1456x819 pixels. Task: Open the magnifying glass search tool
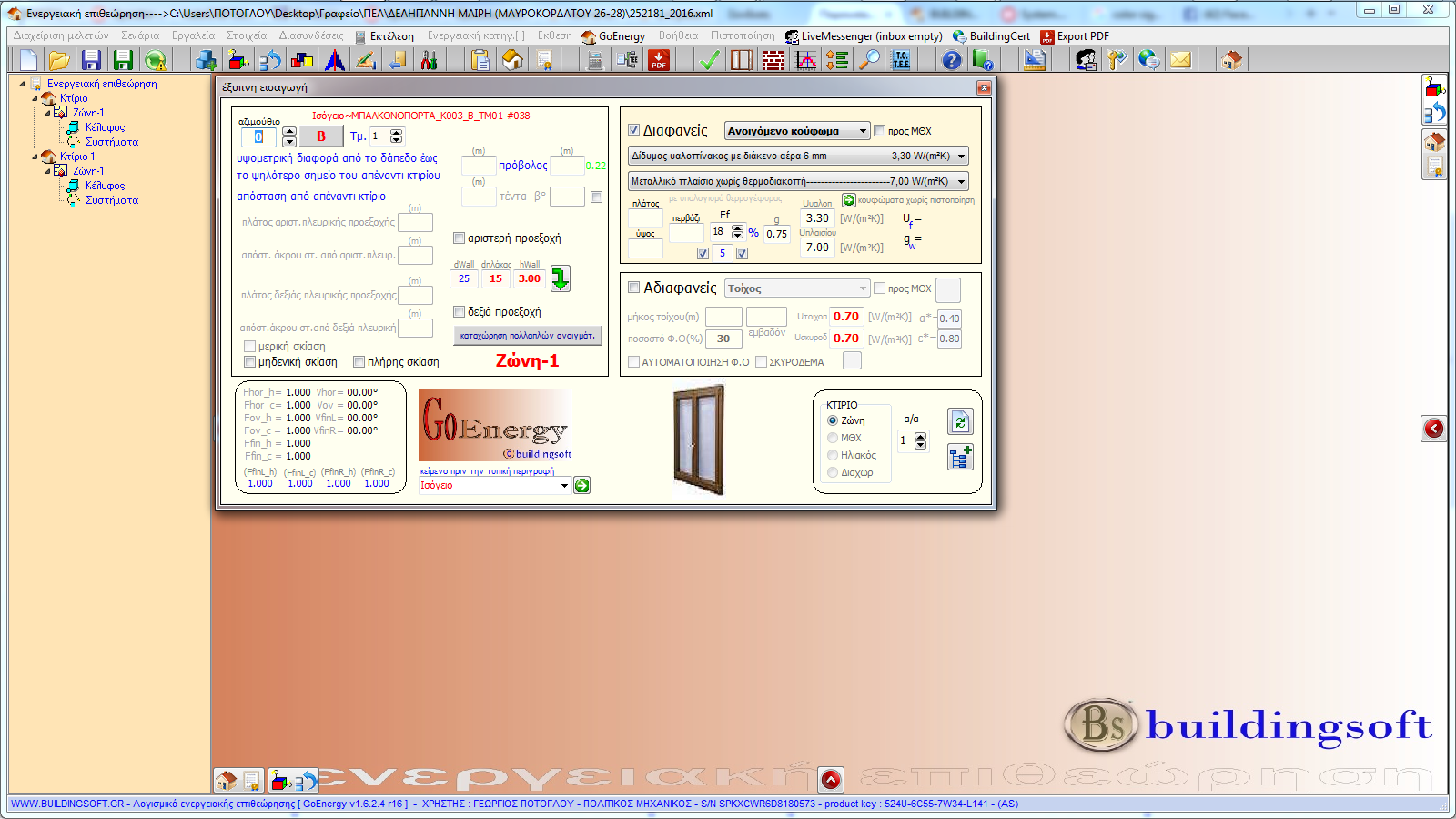pos(871,60)
